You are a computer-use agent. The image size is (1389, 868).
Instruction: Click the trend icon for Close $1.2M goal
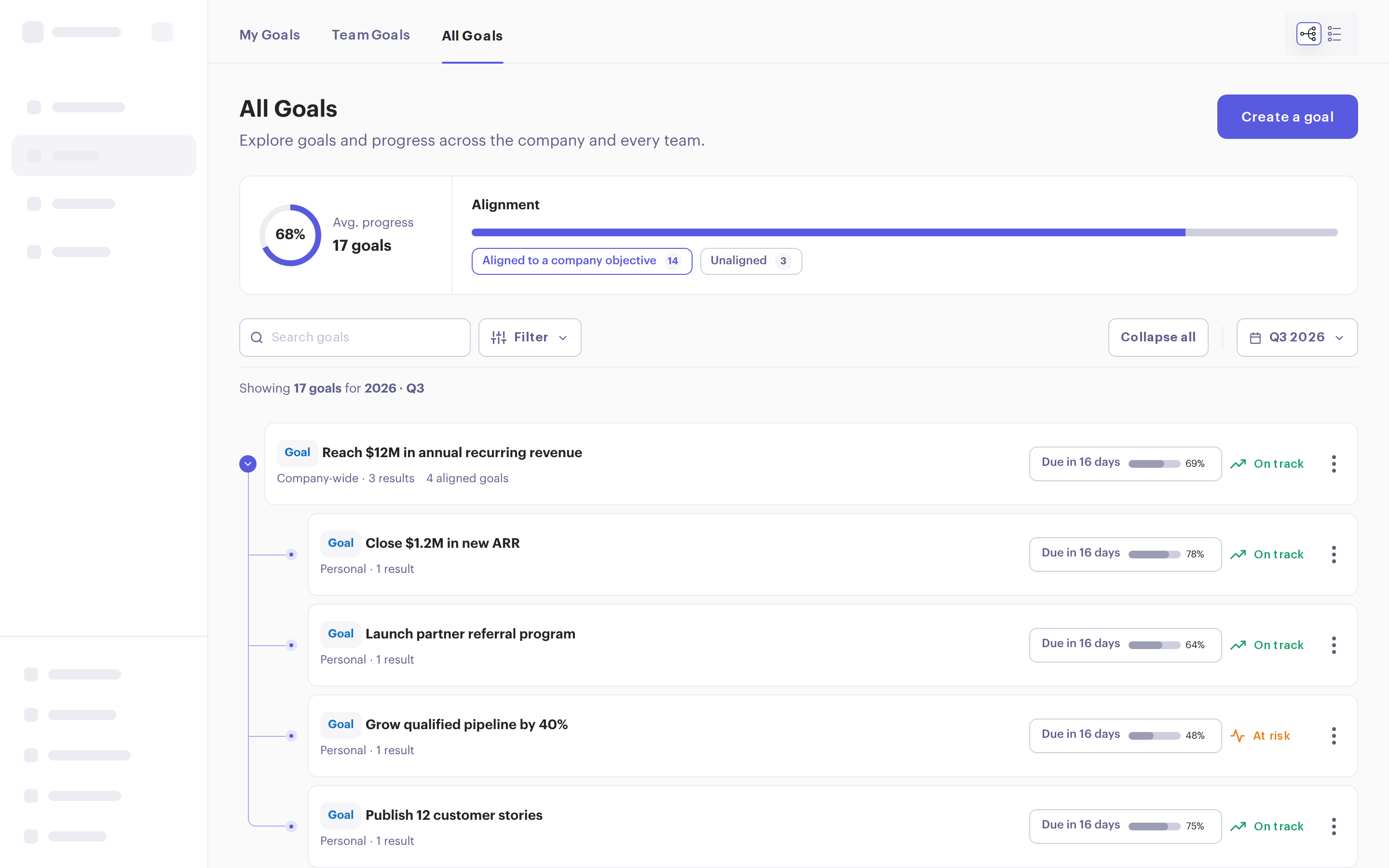(x=1238, y=555)
